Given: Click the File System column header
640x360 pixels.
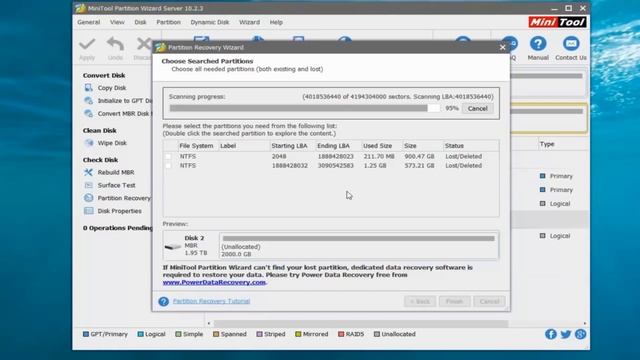Looking at the screenshot, I should [x=196, y=146].
